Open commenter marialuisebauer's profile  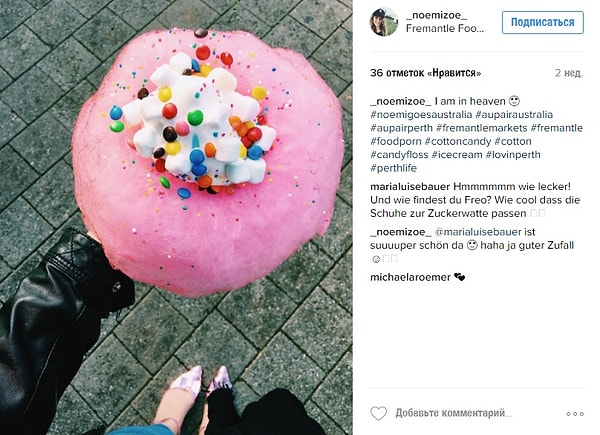(410, 187)
